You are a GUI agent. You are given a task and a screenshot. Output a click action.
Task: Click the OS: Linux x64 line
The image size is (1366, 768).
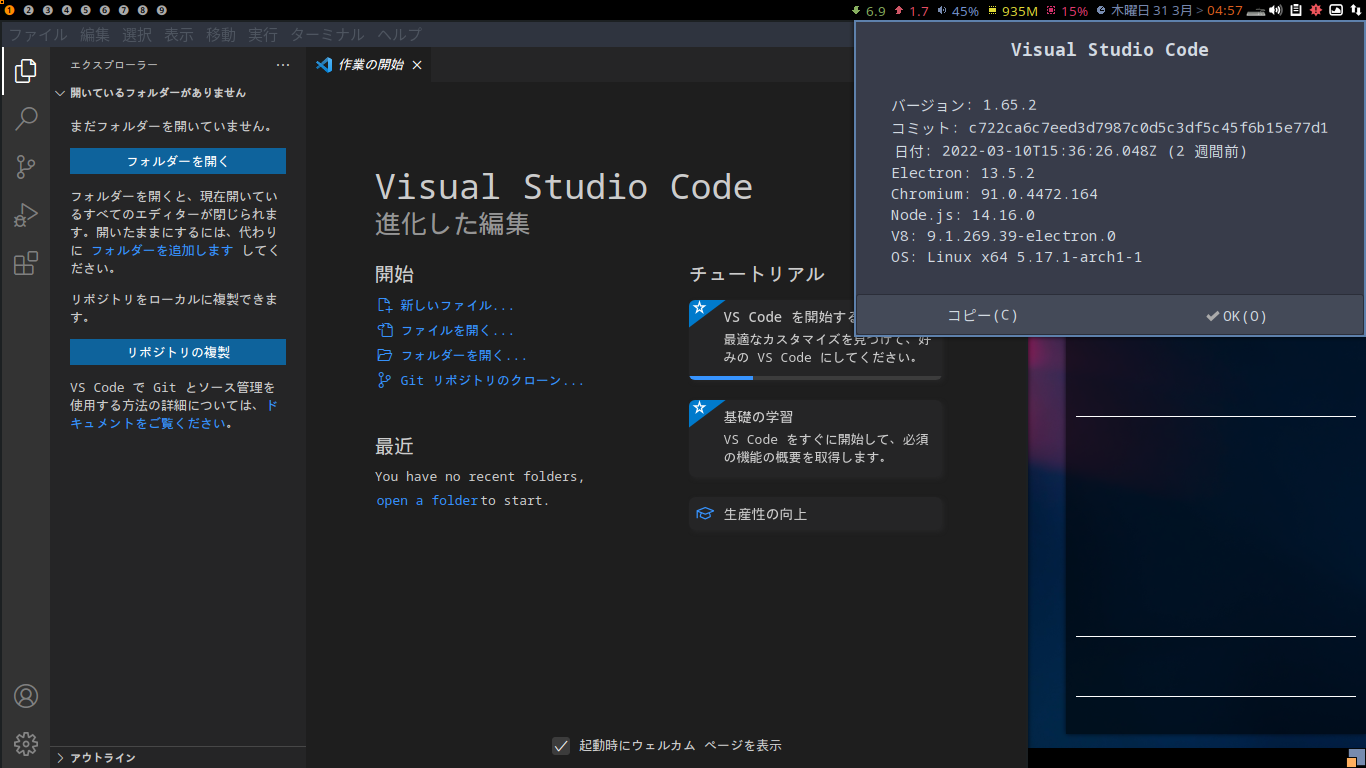[1016, 257]
